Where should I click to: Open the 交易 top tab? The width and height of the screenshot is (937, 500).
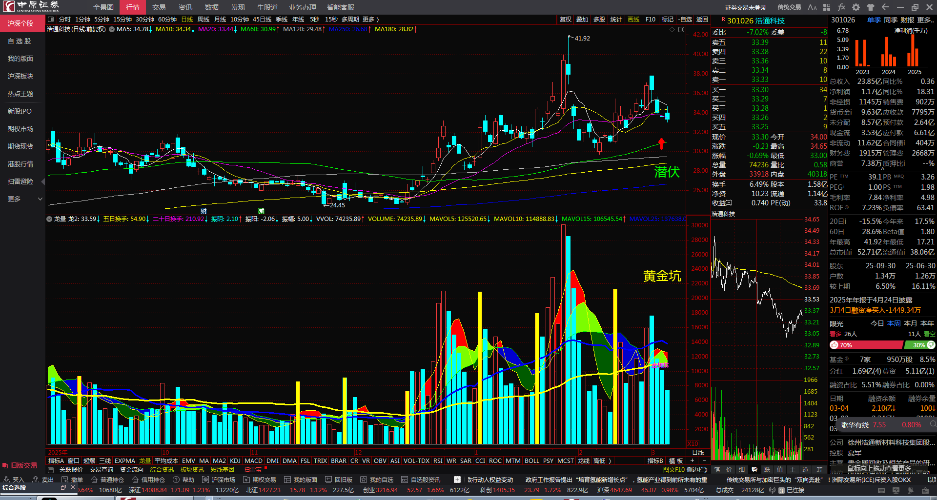coord(158,7)
